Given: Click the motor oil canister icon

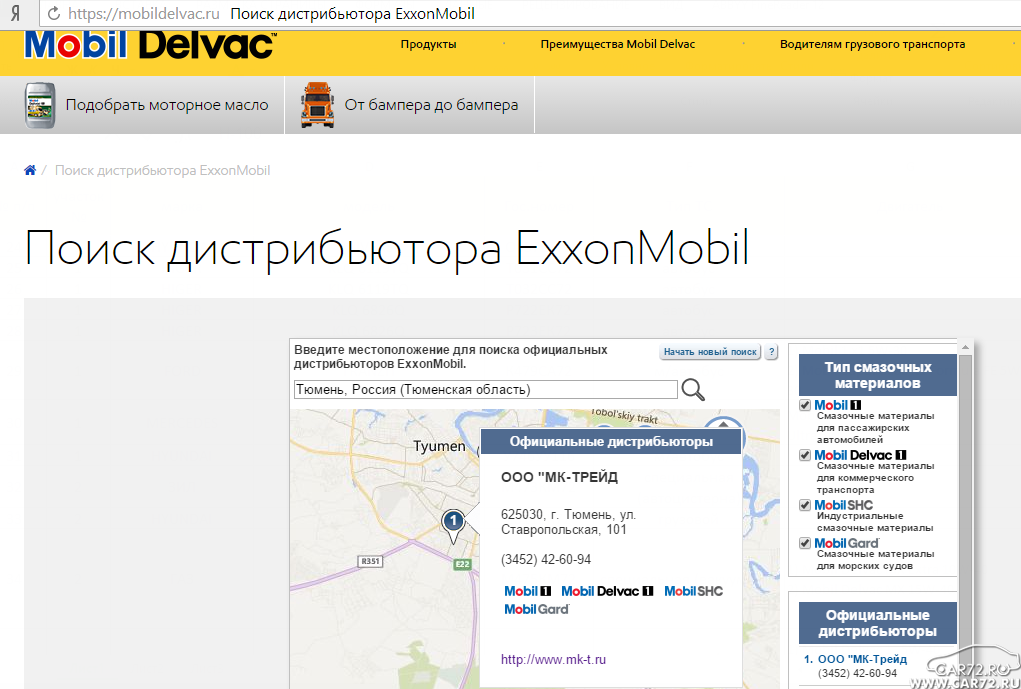Looking at the screenshot, I should point(40,105).
